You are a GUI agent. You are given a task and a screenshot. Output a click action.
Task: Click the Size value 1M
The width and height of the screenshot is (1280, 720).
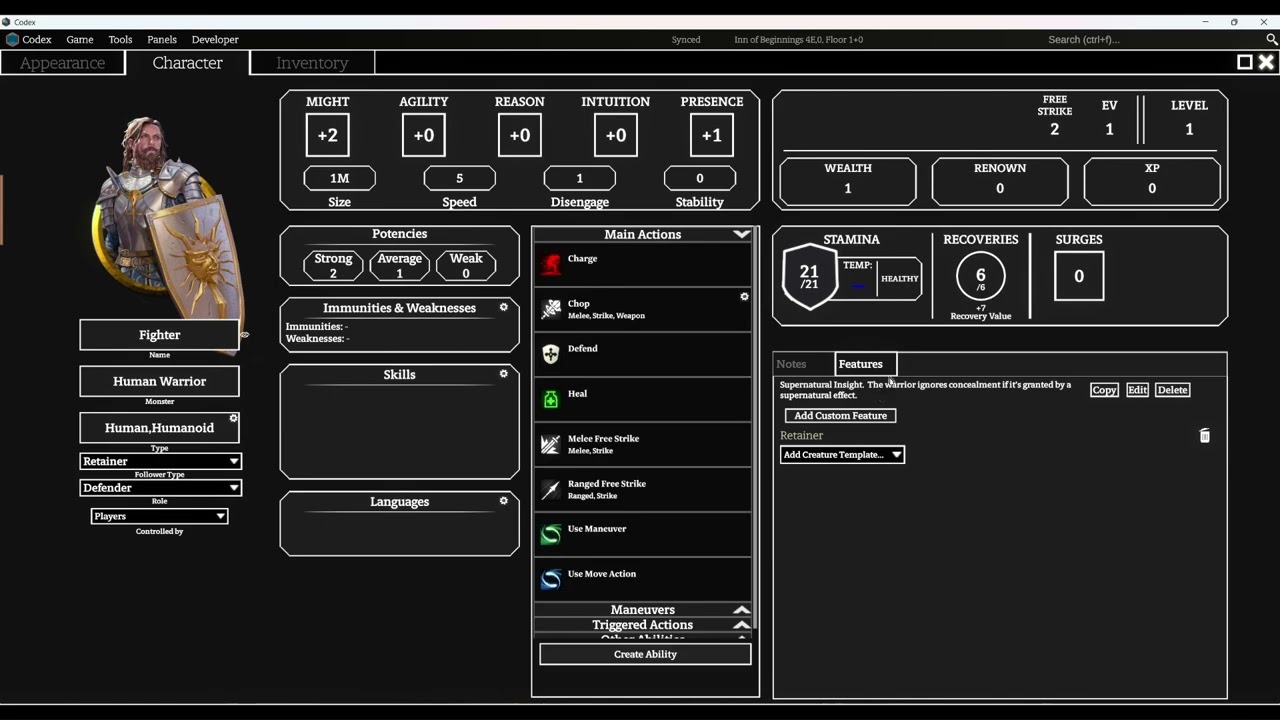coord(340,178)
